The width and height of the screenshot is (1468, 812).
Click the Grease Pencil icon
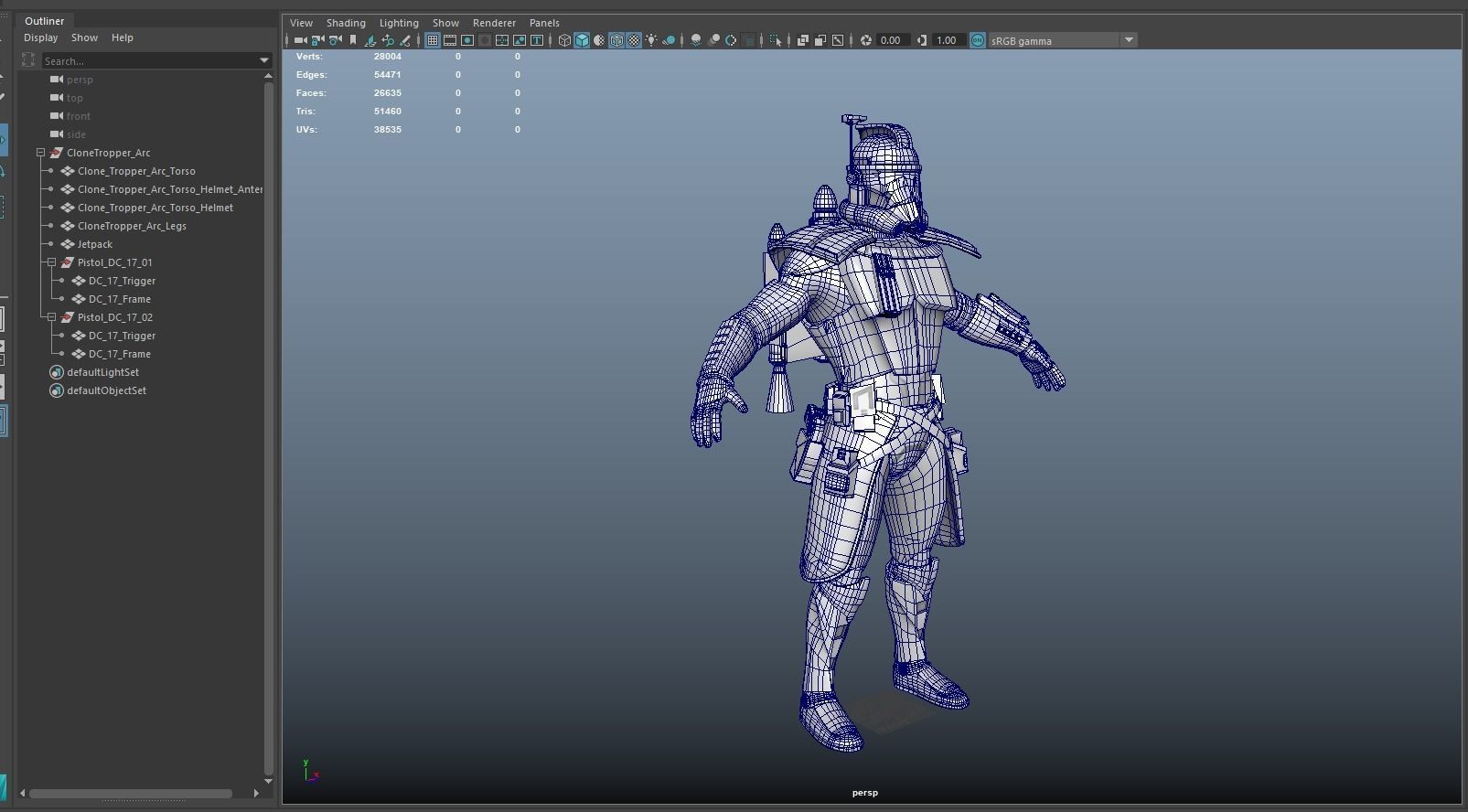click(405, 40)
